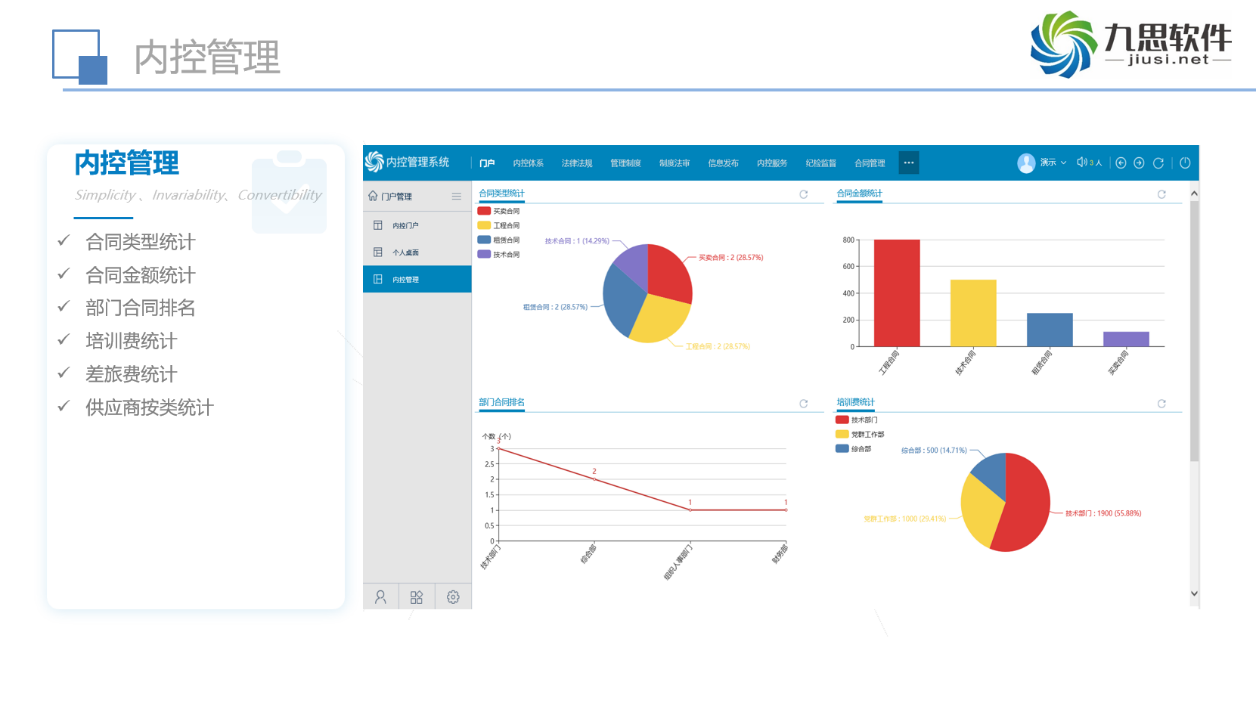Click the back arrow circle icon

click(x=1121, y=163)
